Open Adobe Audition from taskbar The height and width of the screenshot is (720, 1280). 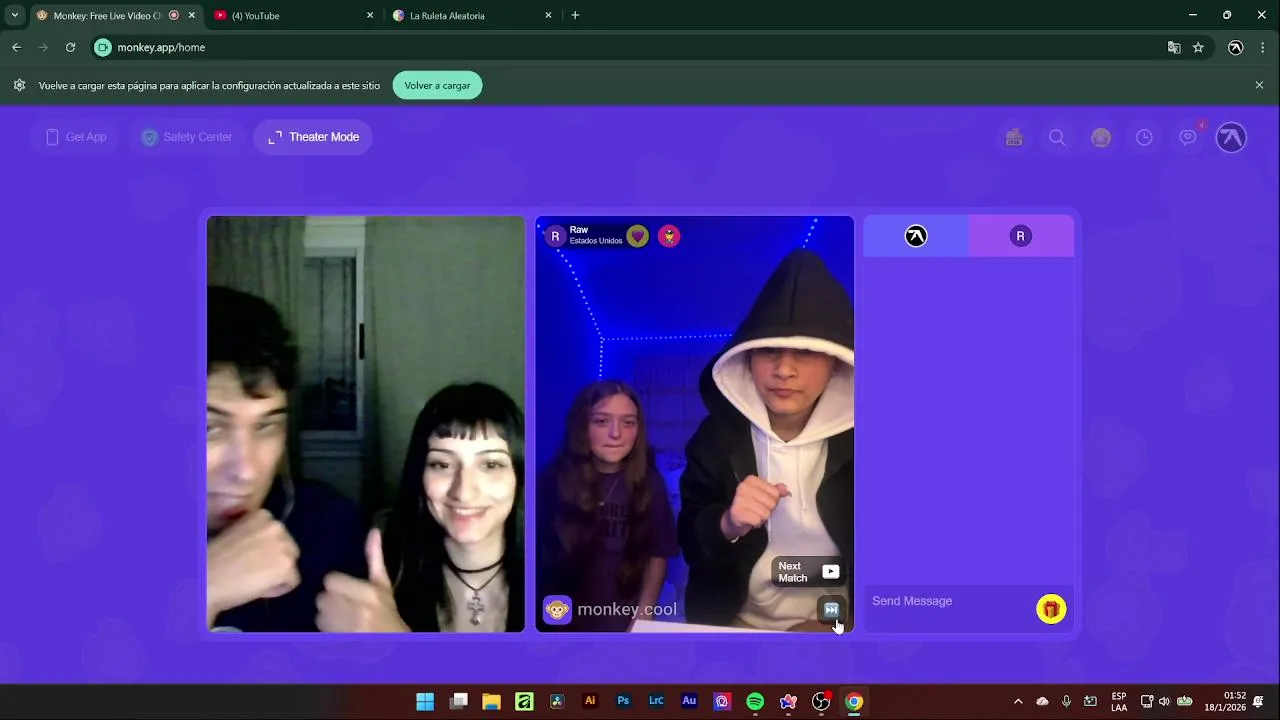pyautogui.click(x=689, y=701)
